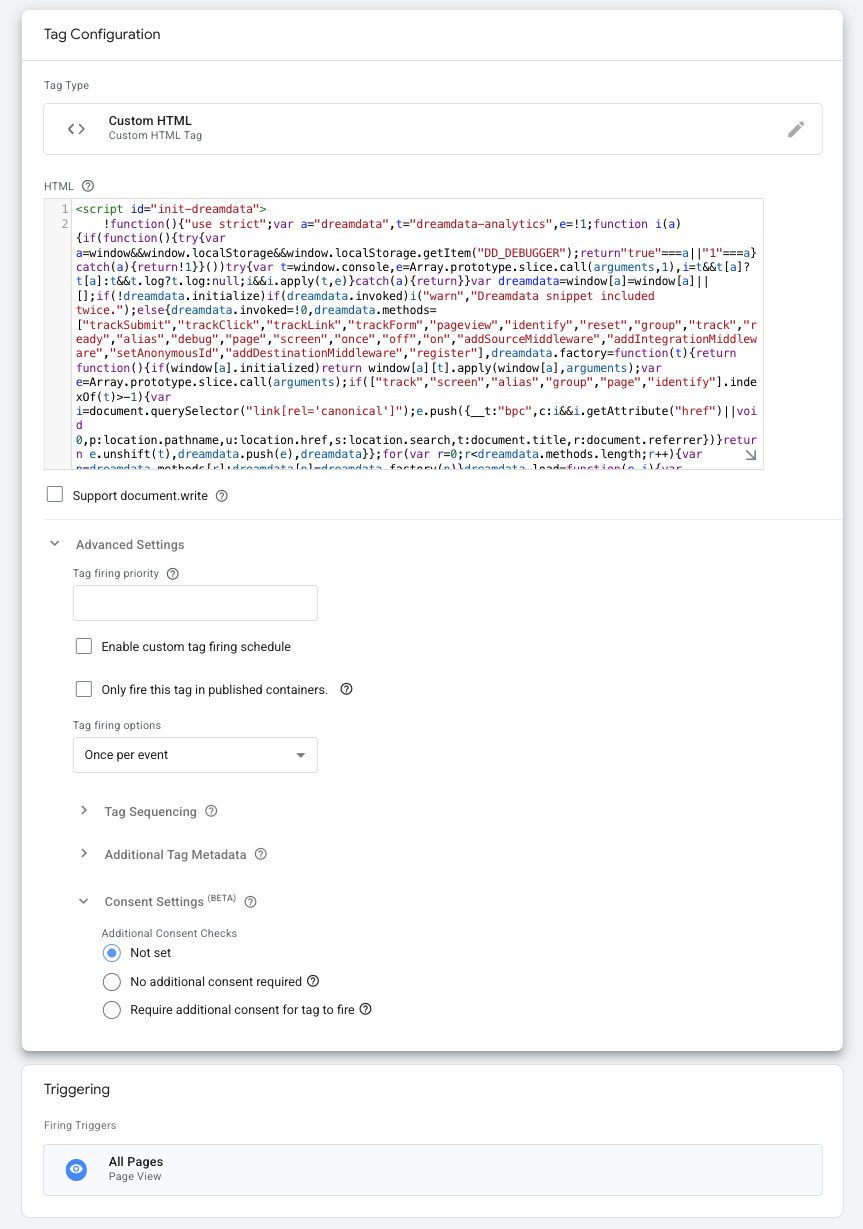Select the All Pages trigger icon

76,1169
